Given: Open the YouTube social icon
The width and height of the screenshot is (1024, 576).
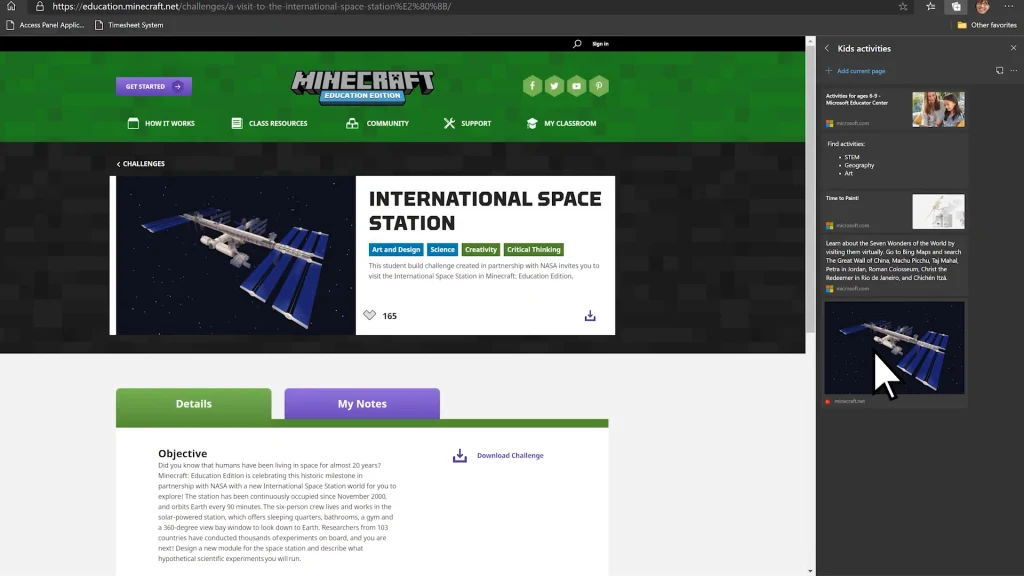Looking at the screenshot, I should click(577, 86).
